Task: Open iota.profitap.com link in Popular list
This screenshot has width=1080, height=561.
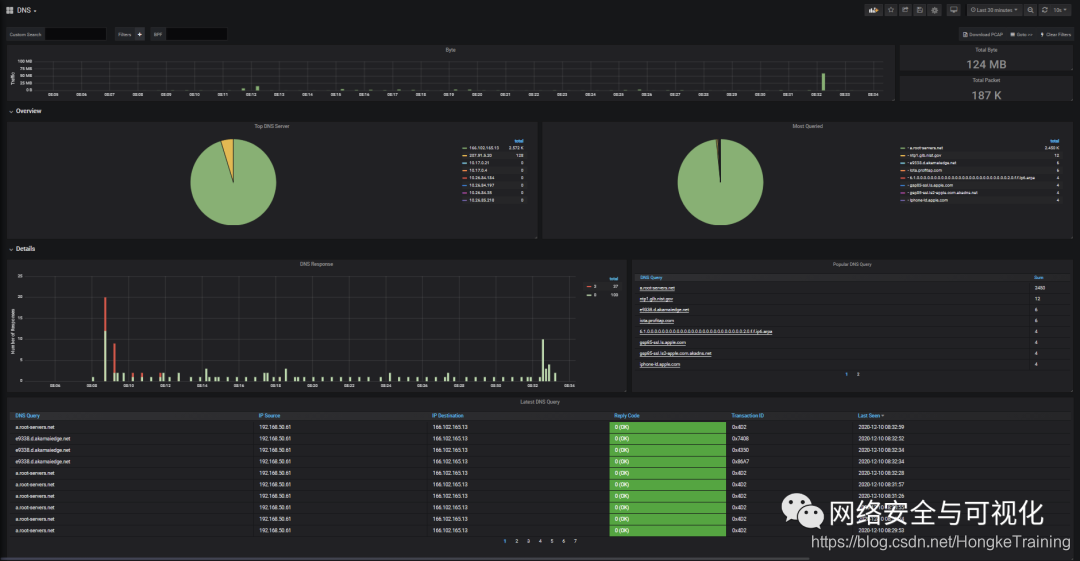Action: pyautogui.click(x=656, y=320)
